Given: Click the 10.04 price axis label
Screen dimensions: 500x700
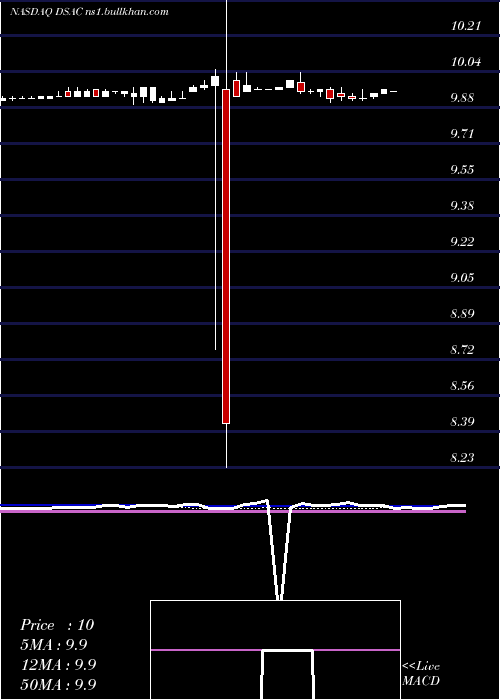Looking at the screenshot, I should click(466, 62).
